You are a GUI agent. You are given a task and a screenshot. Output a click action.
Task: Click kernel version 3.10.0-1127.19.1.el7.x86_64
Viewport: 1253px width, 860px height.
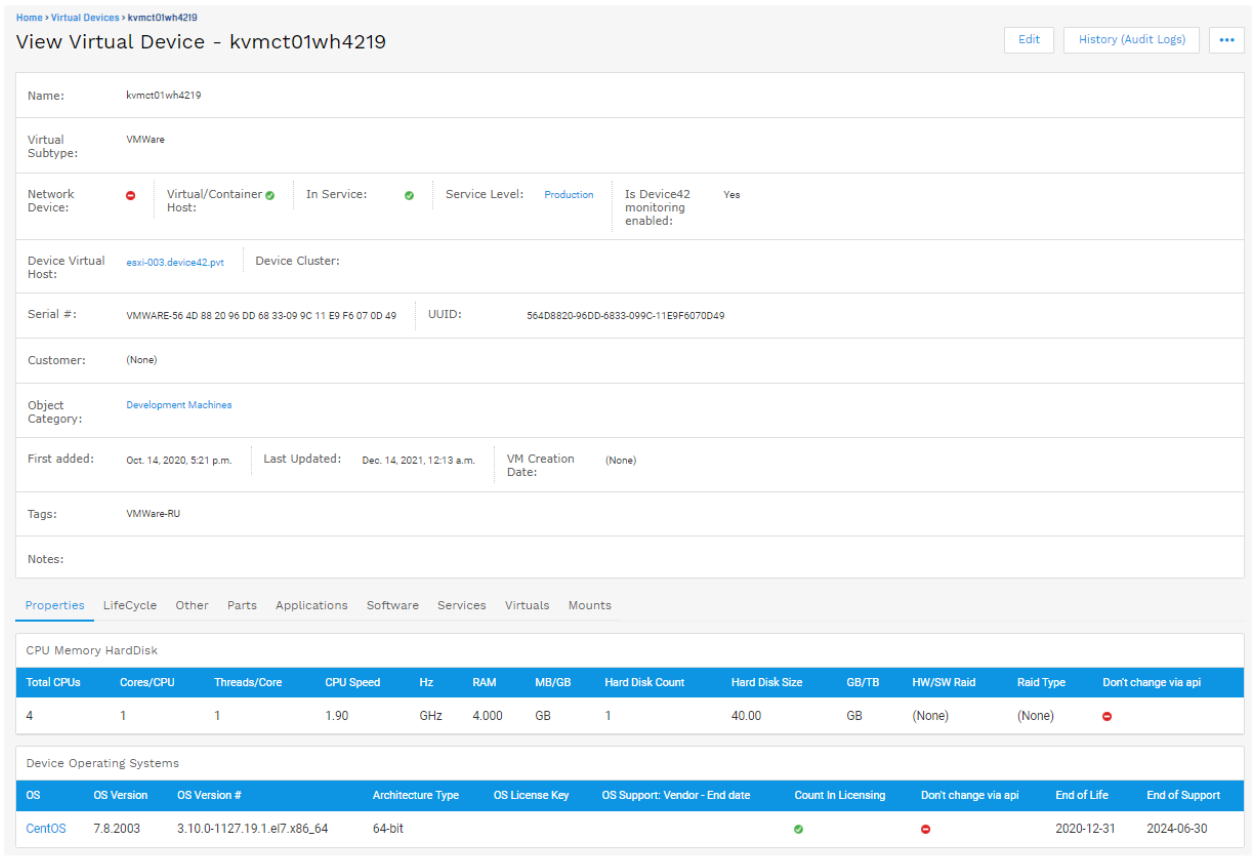[253, 828]
